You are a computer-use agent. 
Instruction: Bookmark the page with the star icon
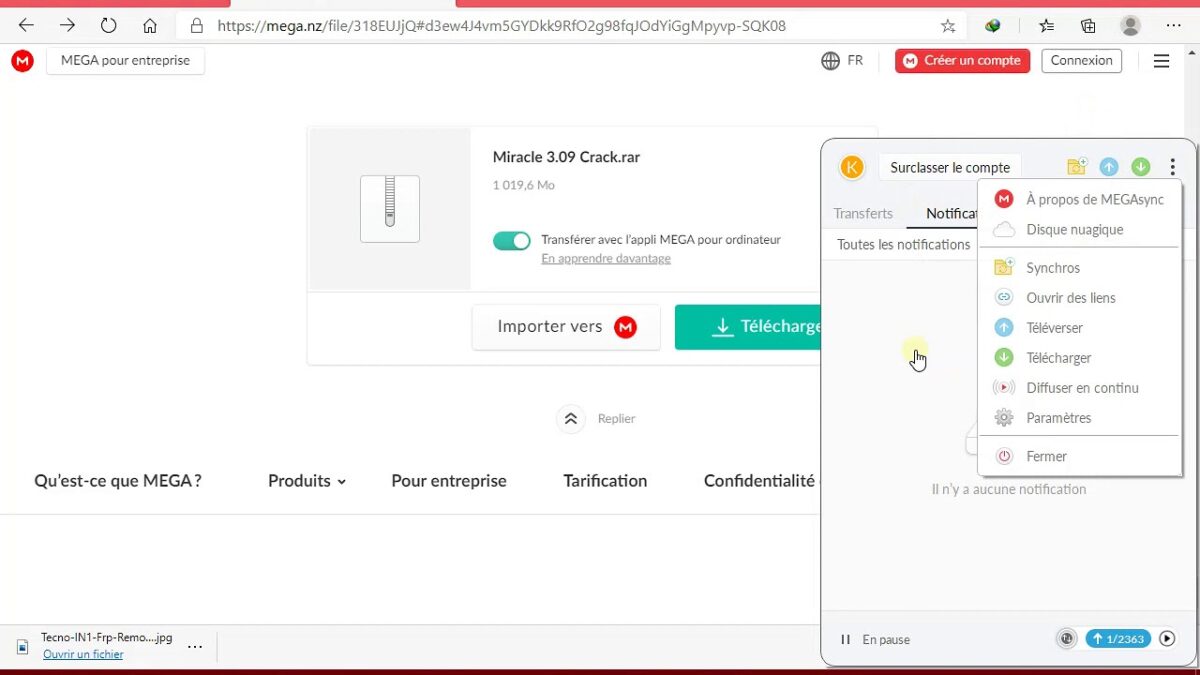948,26
